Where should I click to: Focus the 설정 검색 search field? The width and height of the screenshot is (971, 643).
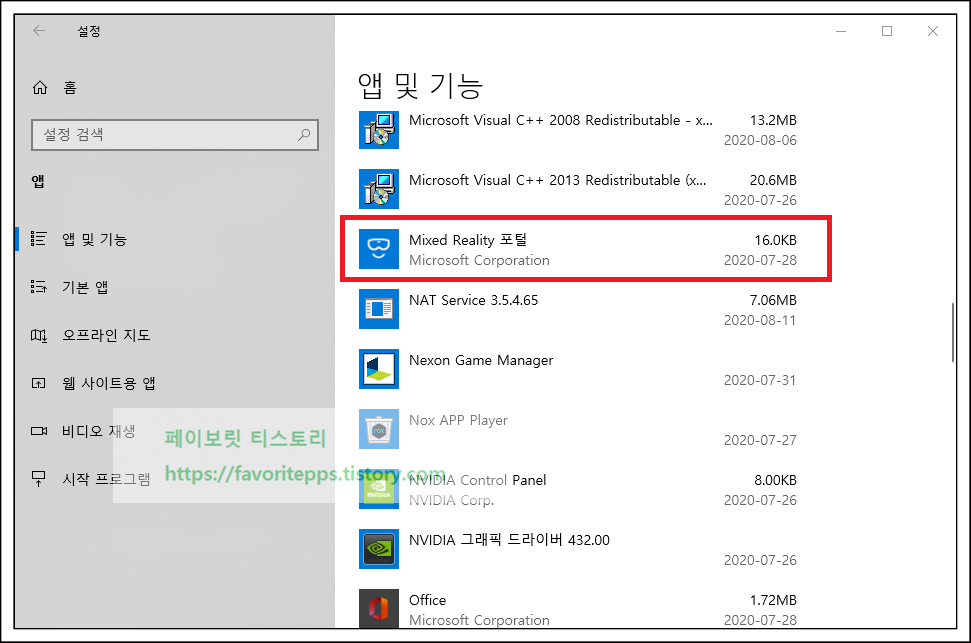click(175, 135)
